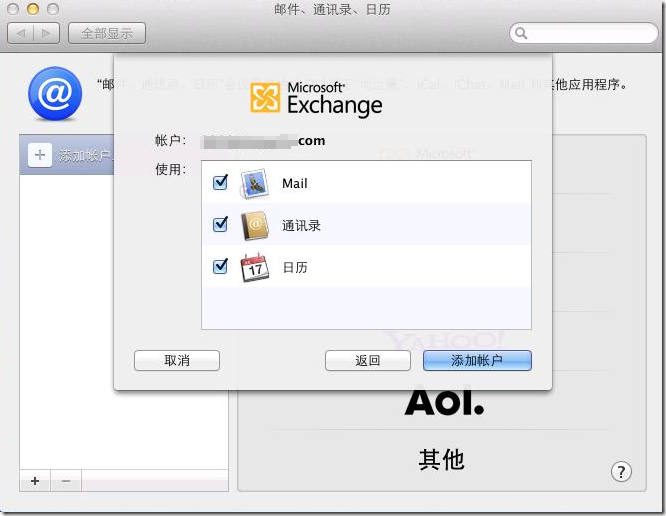
Task: Click minus button below account list
Action: click(x=66, y=481)
